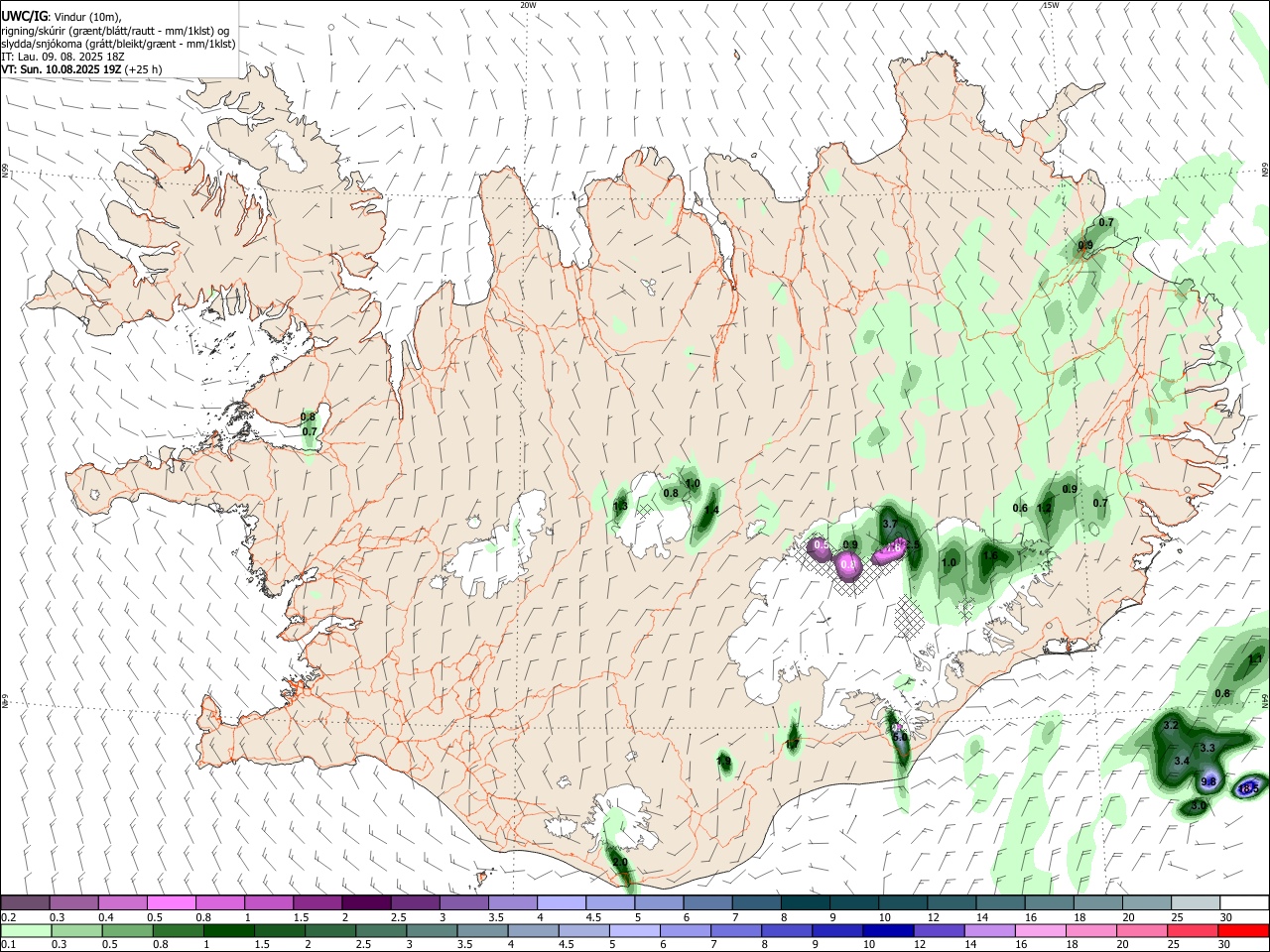The image size is (1270, 952).
Task: Click the pink snowfall blob on Vatnajökull
Action: click(x=849, y=566)
